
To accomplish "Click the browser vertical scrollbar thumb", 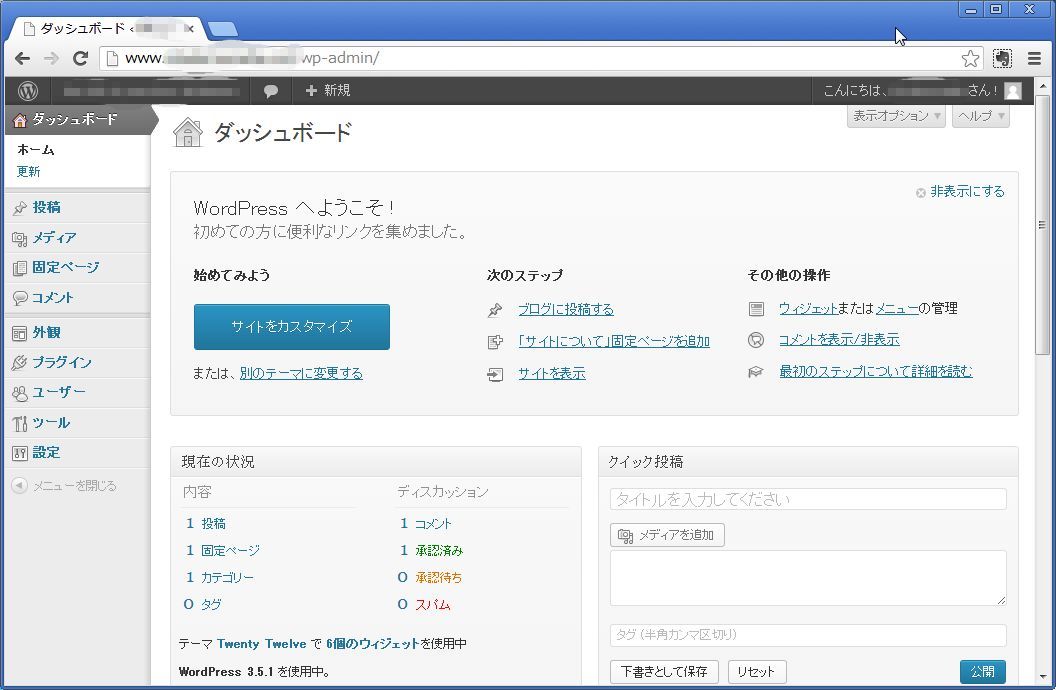I will click(x=1042, y=226).
